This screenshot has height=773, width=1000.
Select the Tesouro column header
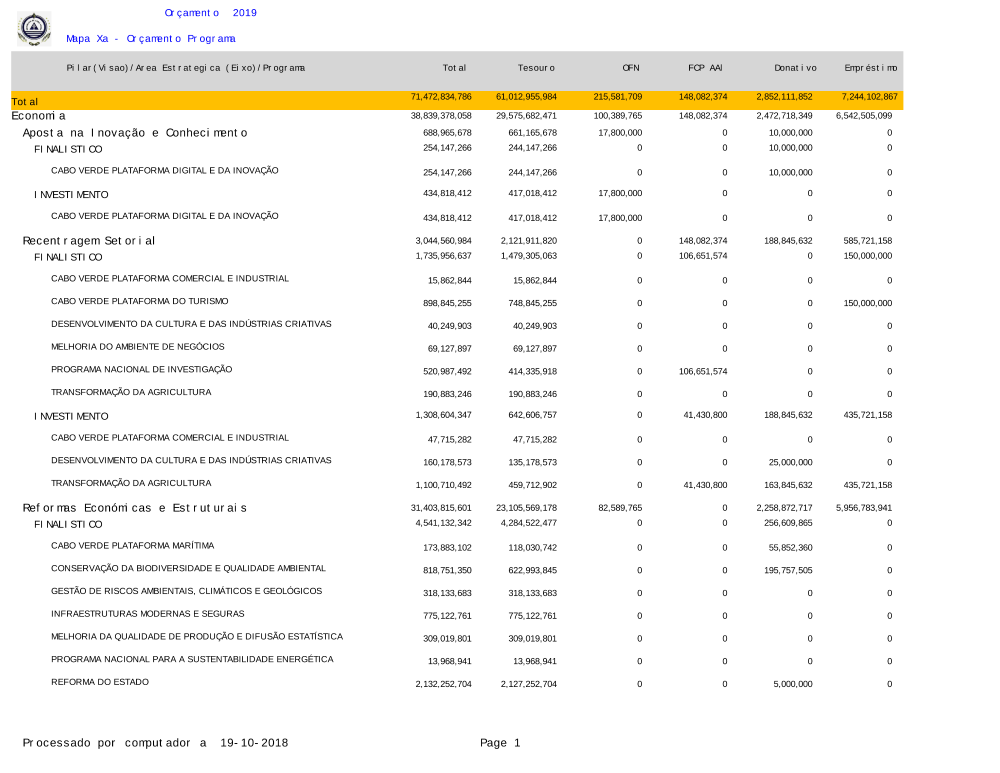tap(536, 68)
